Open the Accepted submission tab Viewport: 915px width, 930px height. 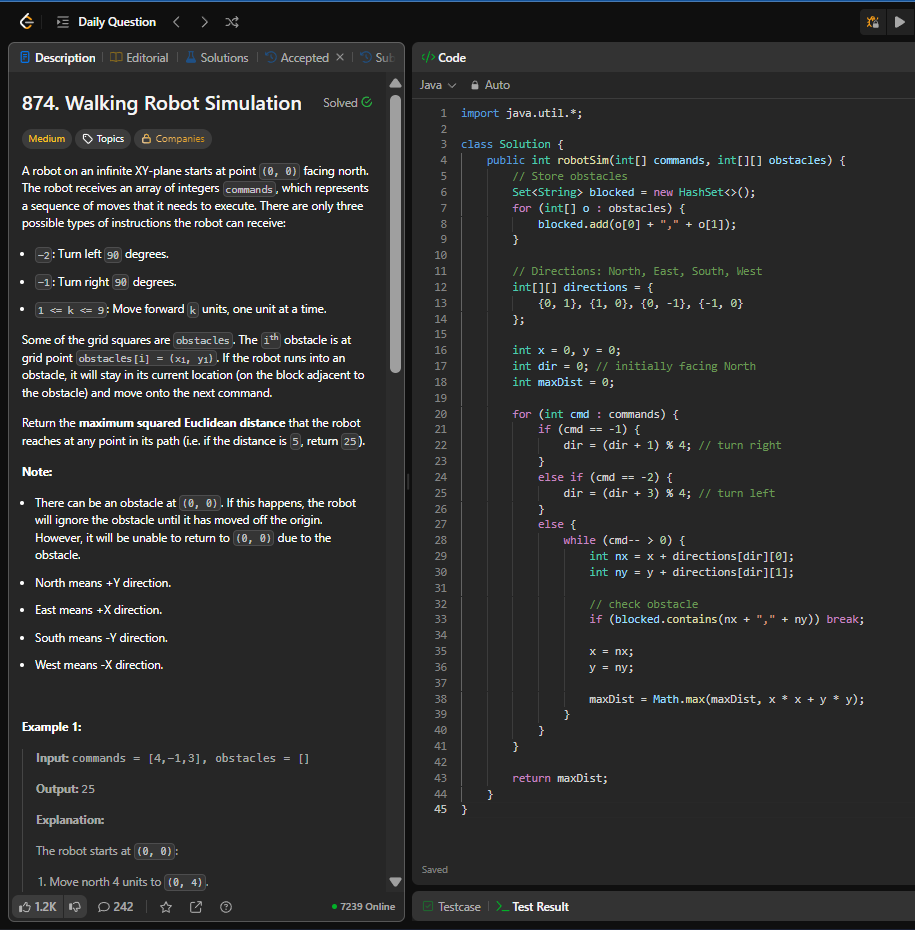tap(297, 58)
